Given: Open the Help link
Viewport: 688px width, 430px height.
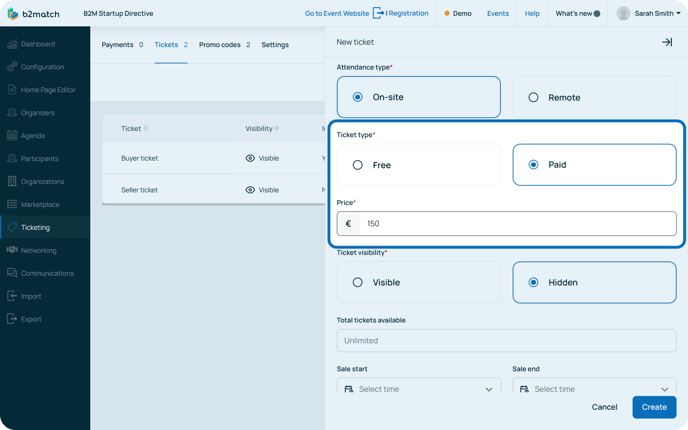Looking at the screenshot, I should 532,14.
